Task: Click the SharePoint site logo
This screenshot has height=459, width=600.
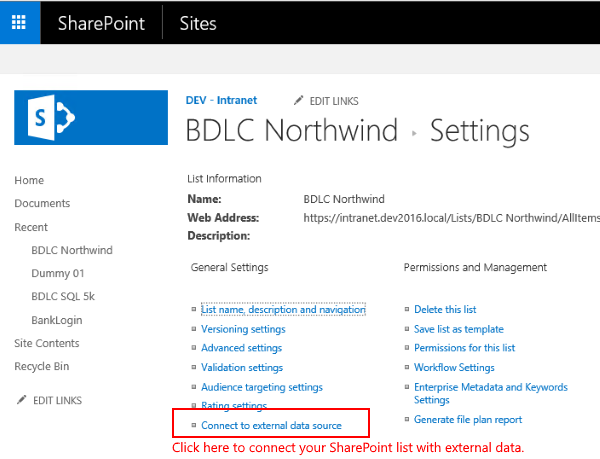Action: (x=91, y=118)
